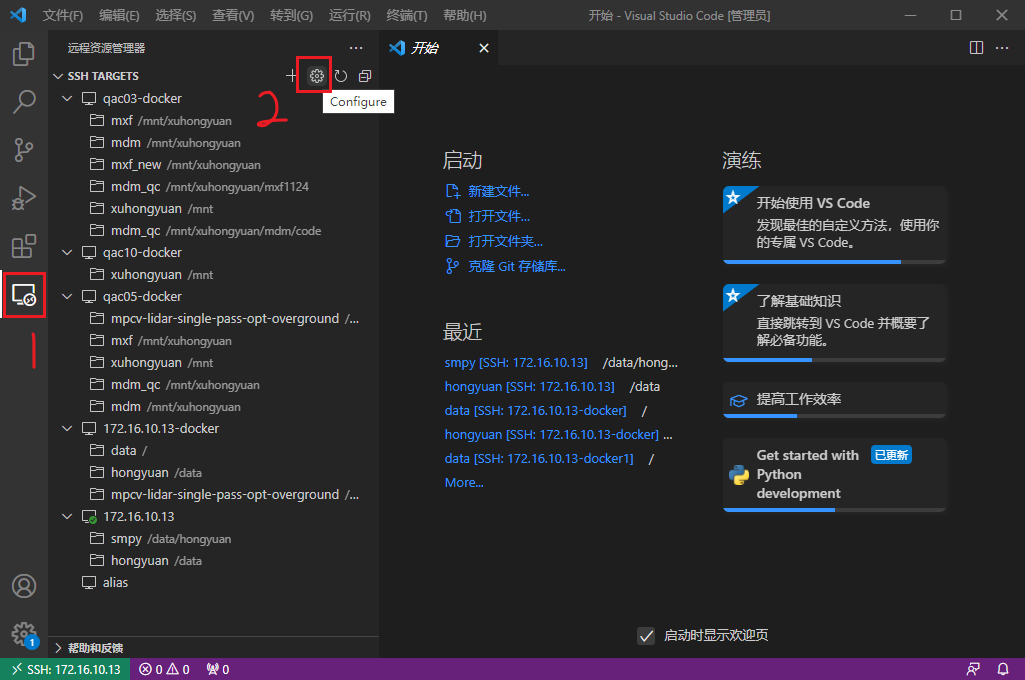Collapse the SSH TARGETS section
The width and height of the screenshot is (1025, 680).
pyautogui.click(x=58, y=75)
